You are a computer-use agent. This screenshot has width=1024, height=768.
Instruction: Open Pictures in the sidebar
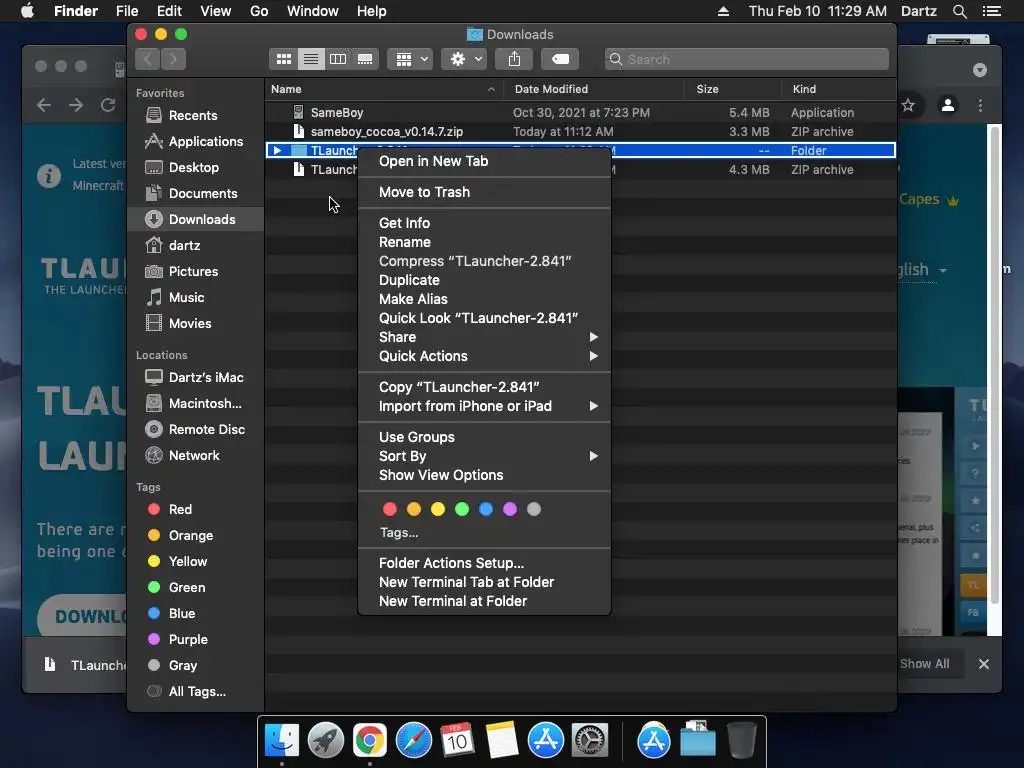(x=195, y=272)
